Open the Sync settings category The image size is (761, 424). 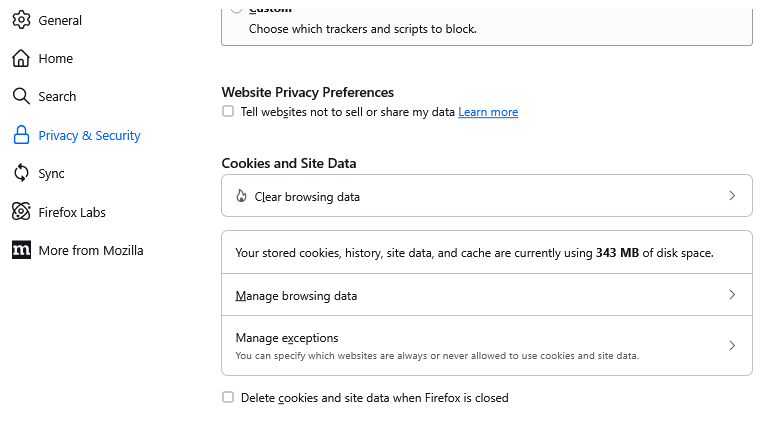pyautogui.click(x=52, y=173)
